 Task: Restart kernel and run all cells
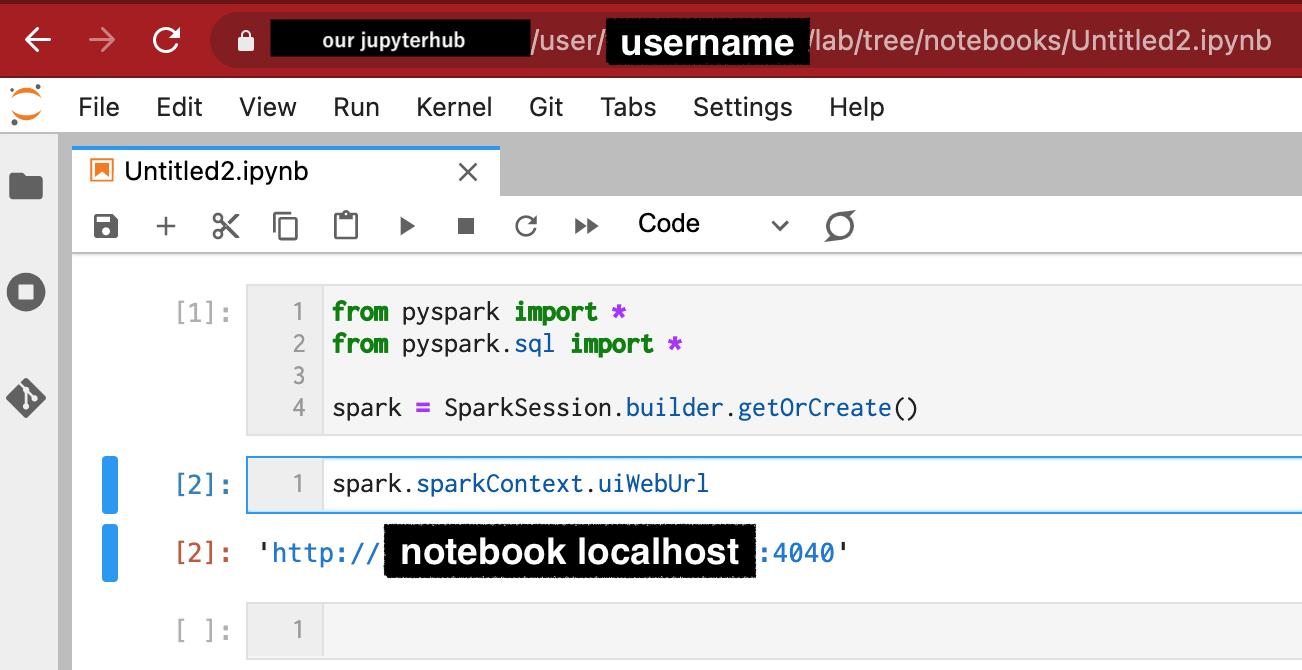point(586,226)
